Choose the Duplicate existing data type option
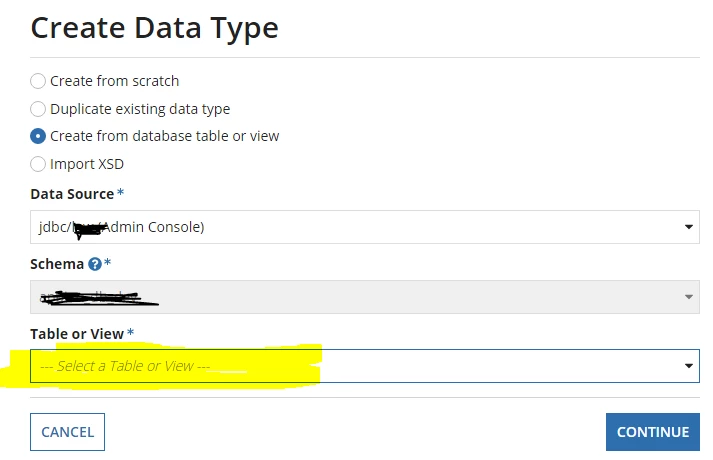The image size is (713, 460). tap(38, 109)
